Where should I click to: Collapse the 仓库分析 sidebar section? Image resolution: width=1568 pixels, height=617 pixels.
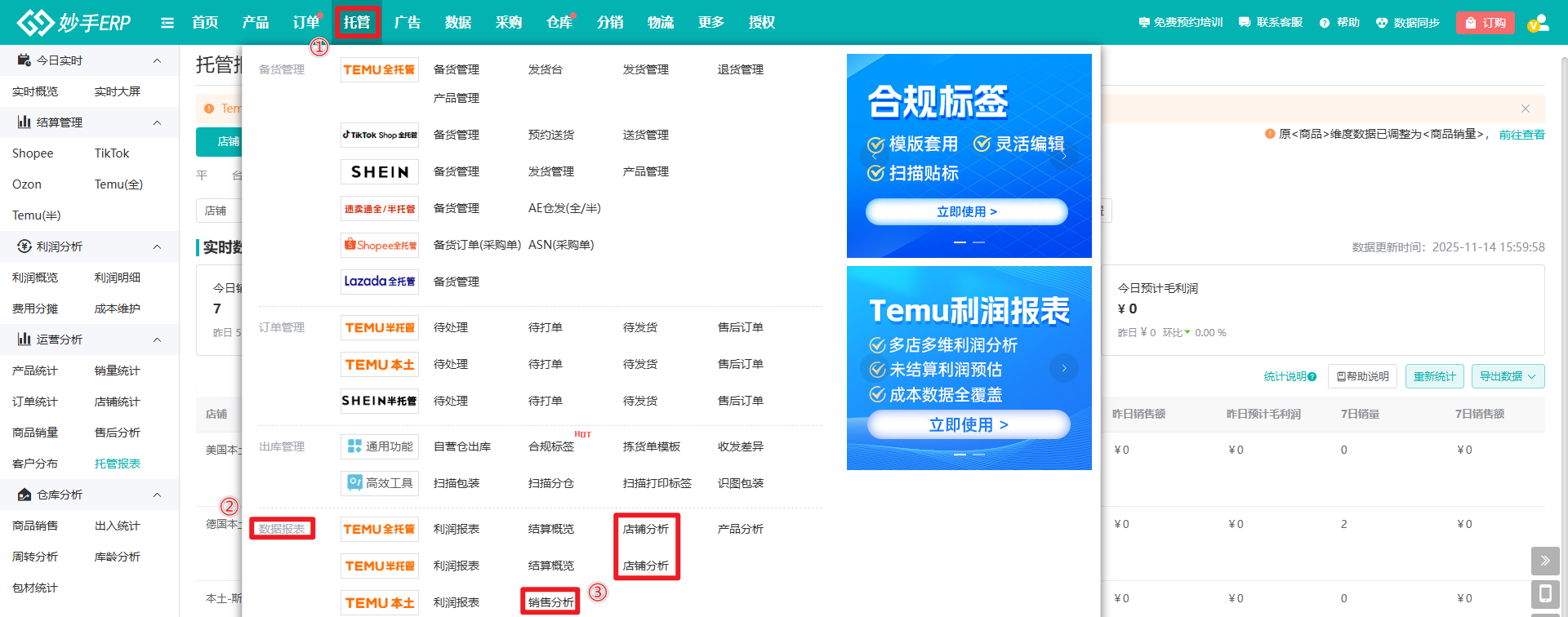(158, 495)
